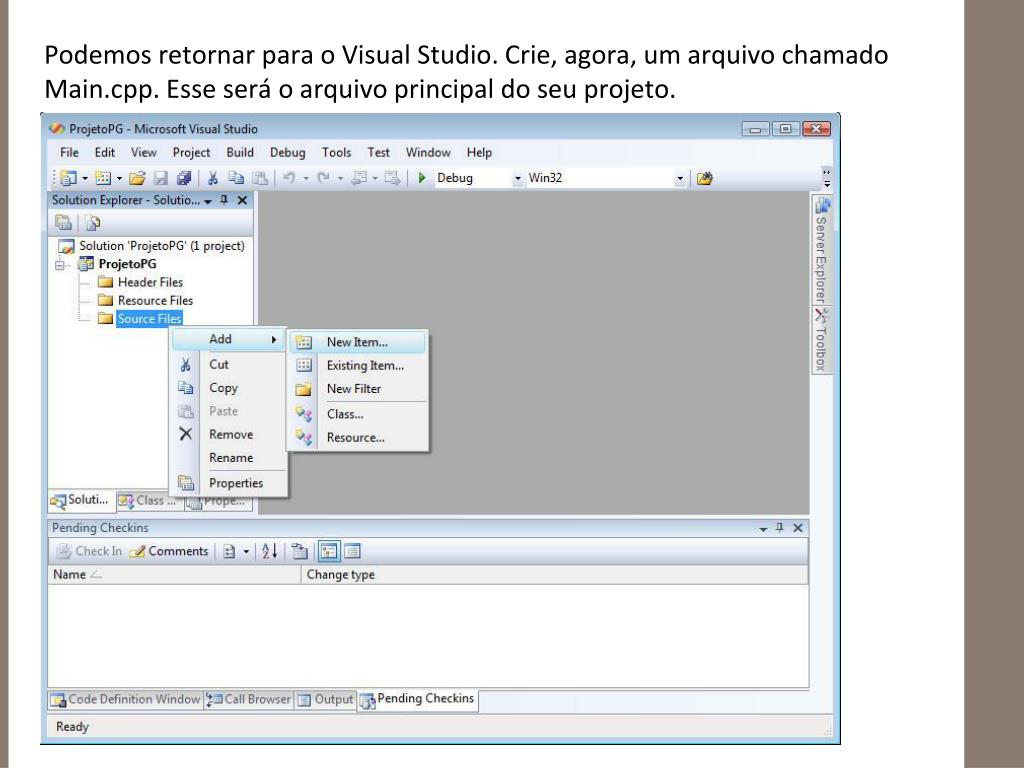1024x768 pixels.
Task: Close the Pending Checkins panel
Action: point(798,528)
